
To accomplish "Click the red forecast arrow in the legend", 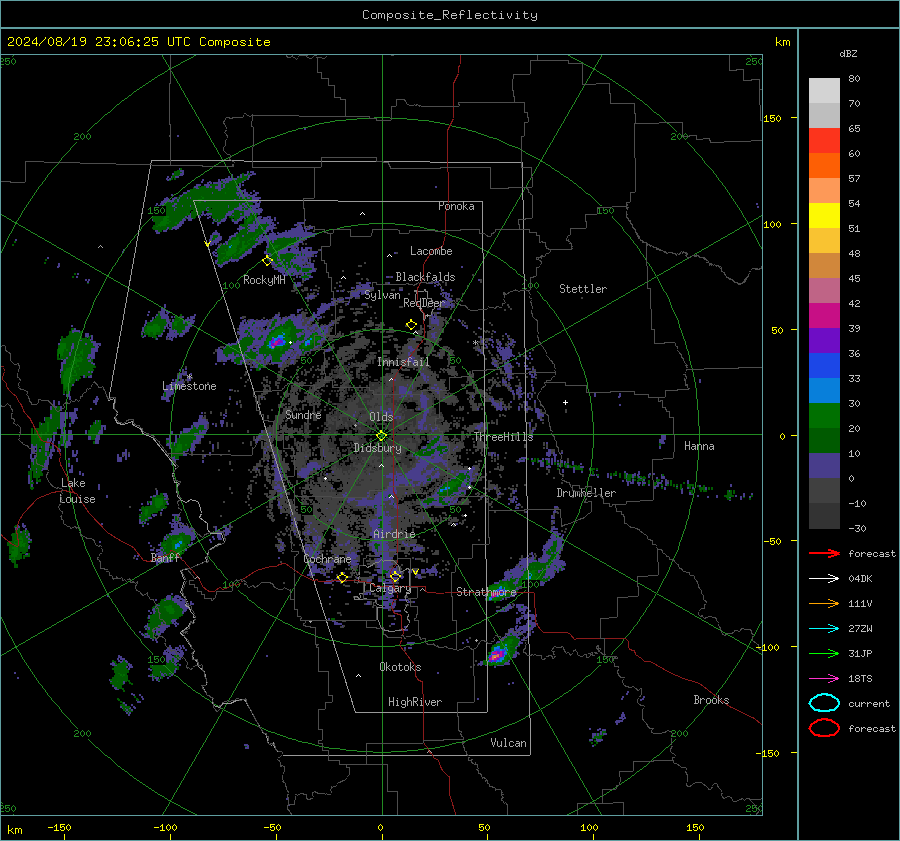I will pos(824,553).
